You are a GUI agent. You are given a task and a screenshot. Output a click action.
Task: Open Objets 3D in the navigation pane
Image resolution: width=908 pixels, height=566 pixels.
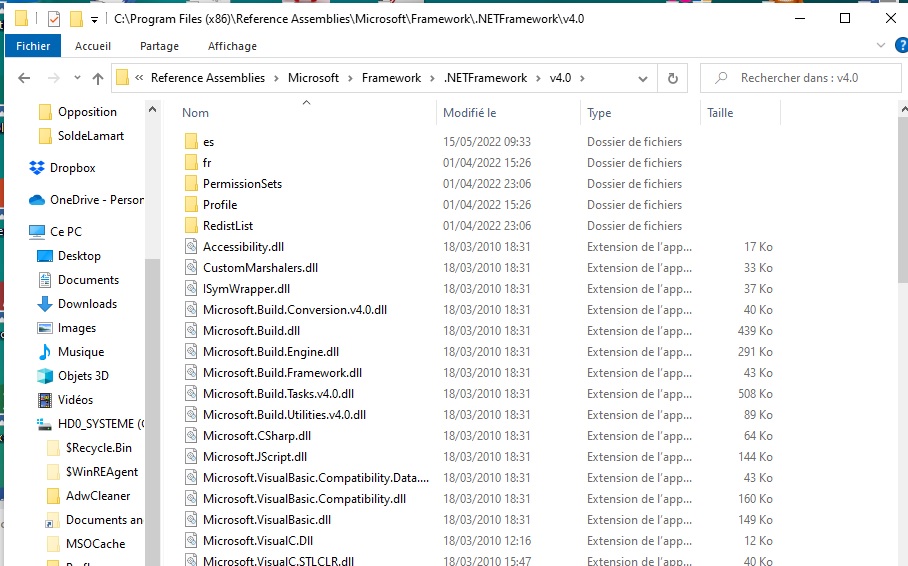(83, 376)
